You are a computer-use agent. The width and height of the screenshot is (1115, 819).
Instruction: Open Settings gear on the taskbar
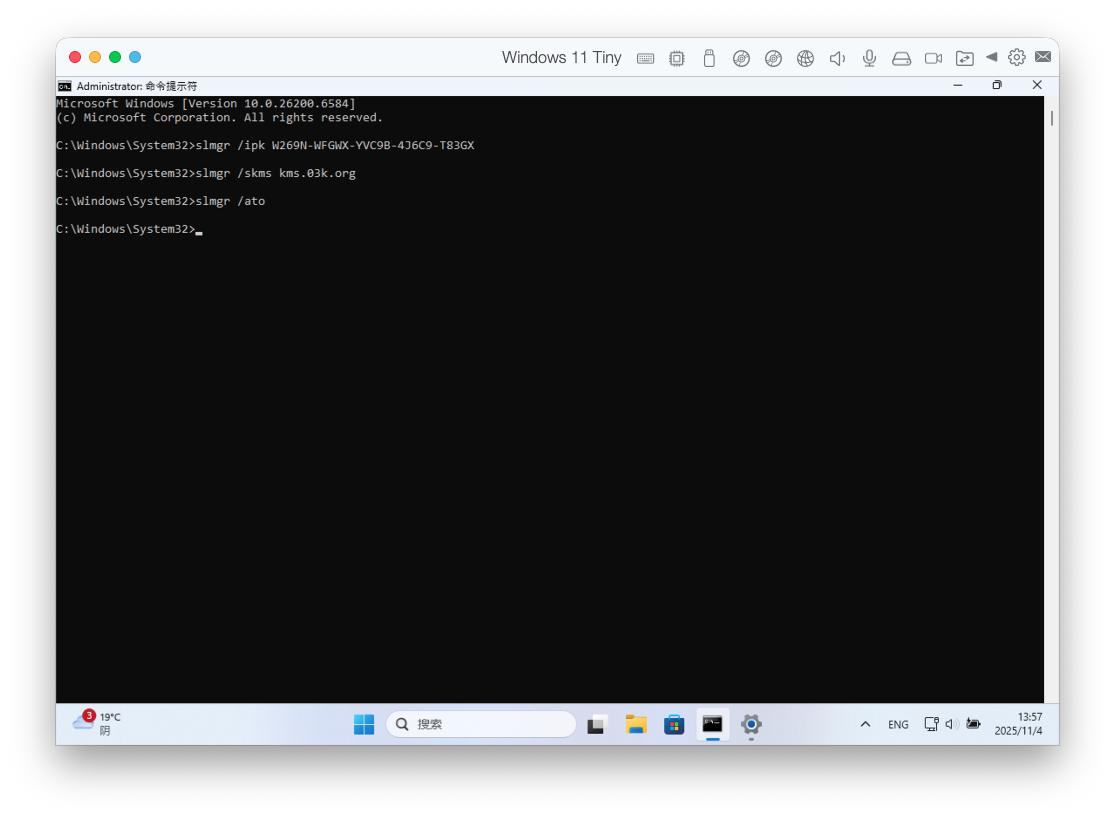(751, 724)
